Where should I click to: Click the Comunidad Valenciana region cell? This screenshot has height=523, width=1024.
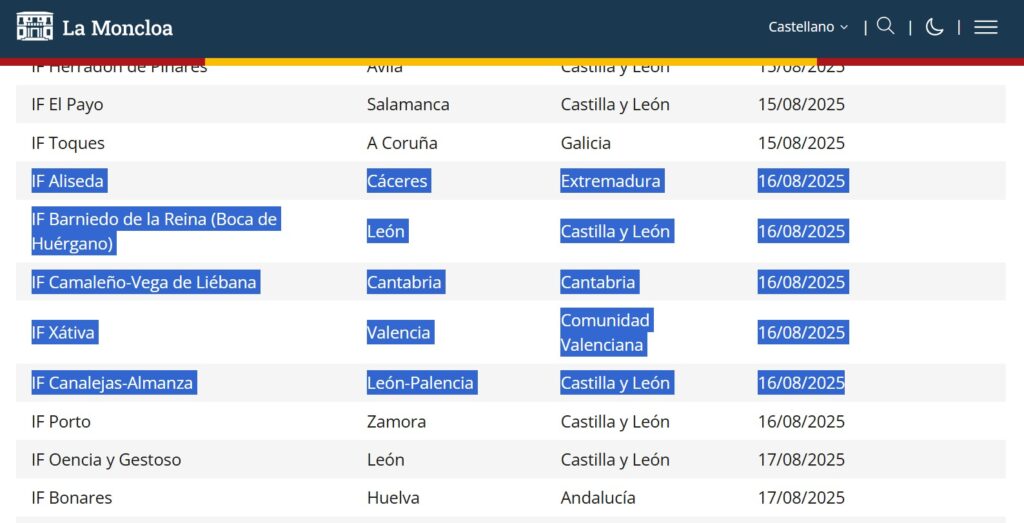point(605,332)
